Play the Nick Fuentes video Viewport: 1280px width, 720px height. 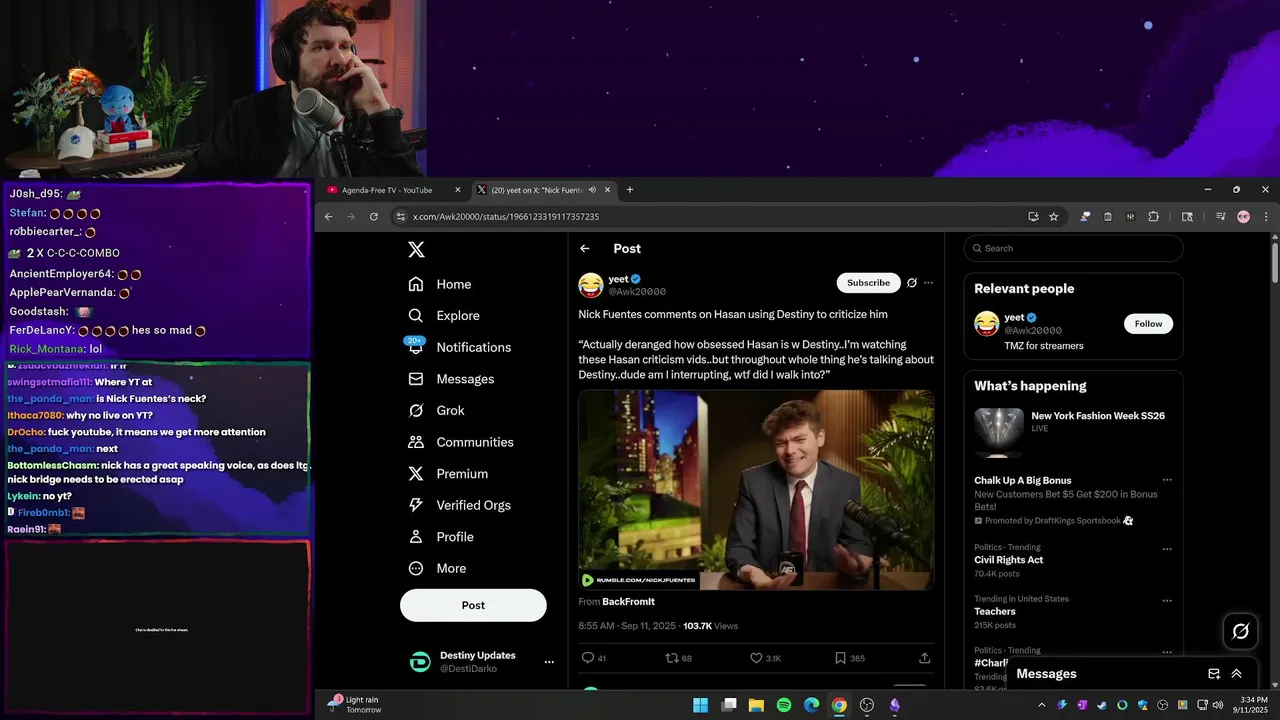[756, 490]
